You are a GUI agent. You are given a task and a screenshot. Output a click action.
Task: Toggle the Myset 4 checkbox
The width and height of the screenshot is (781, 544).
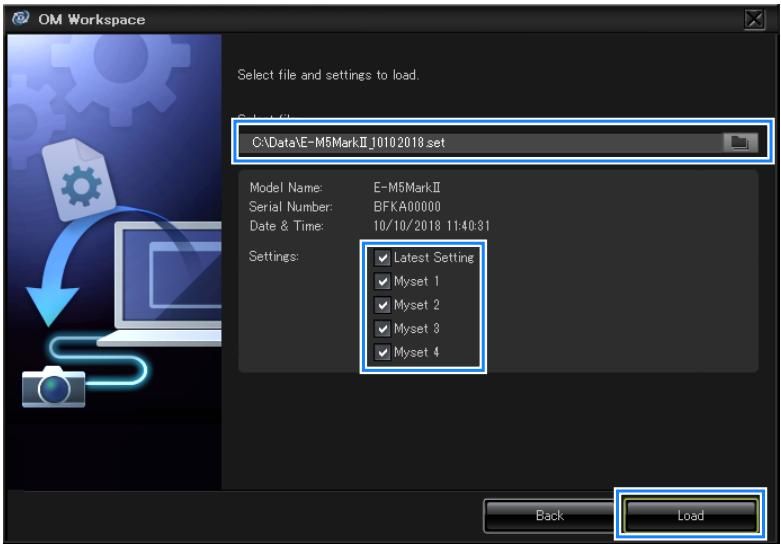click(382, 353)
